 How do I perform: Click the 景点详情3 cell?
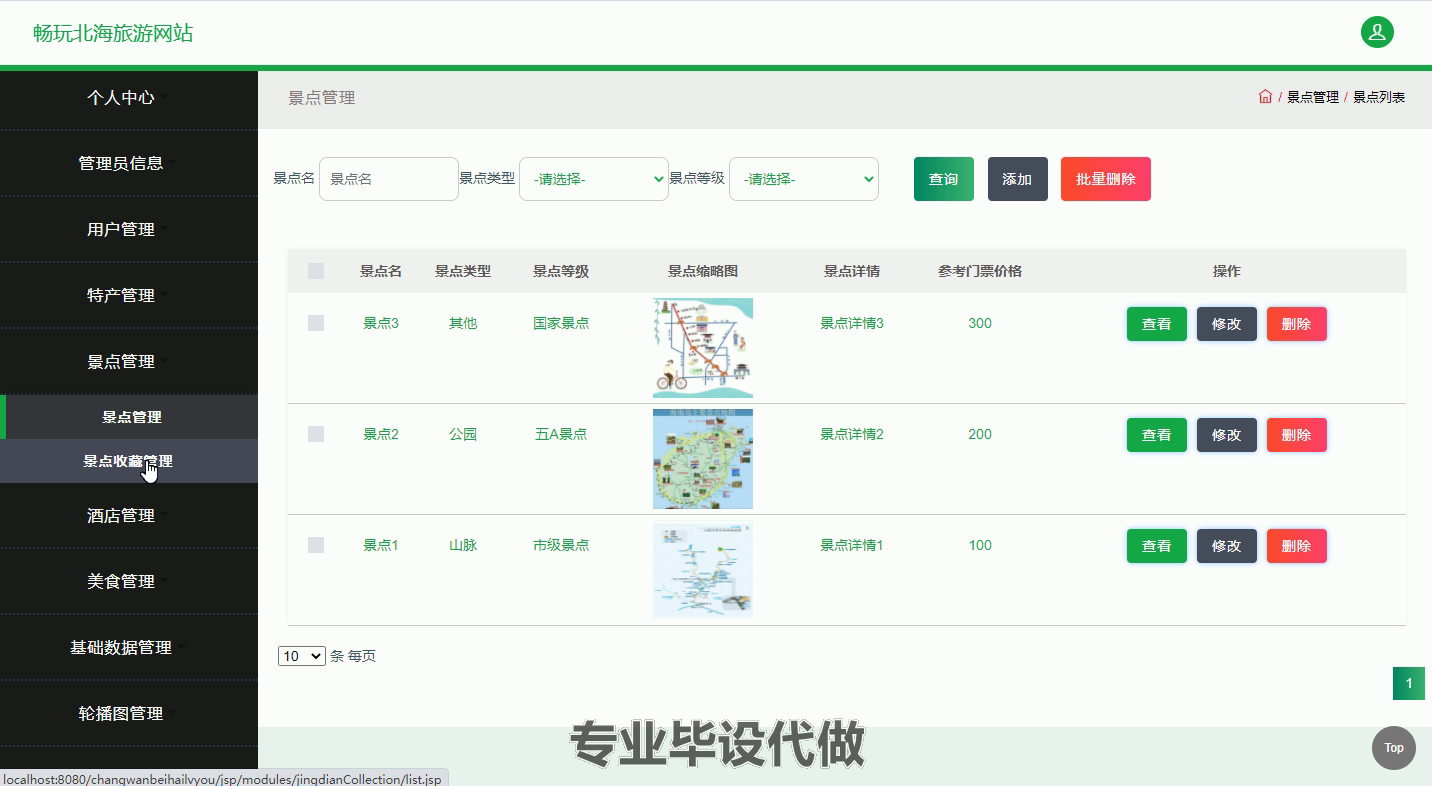[852, 323]
